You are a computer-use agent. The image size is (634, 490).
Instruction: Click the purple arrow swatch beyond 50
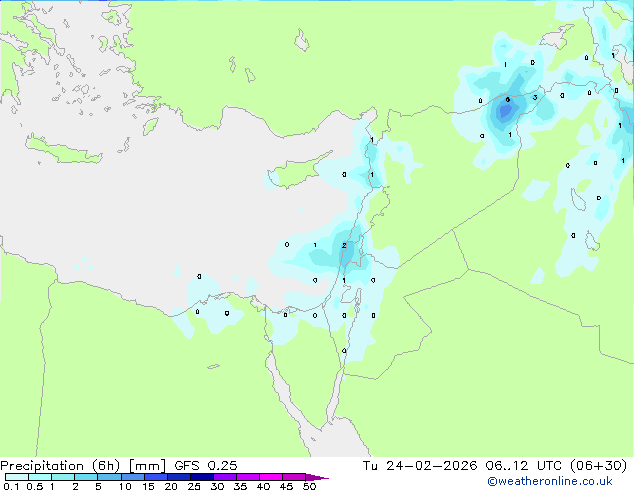(317, 477)
